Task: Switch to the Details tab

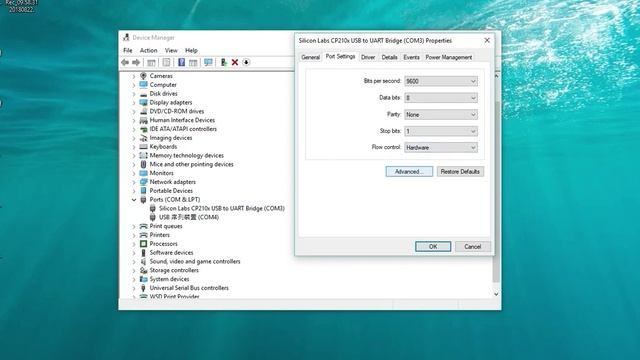Action: tap(389, 58)
